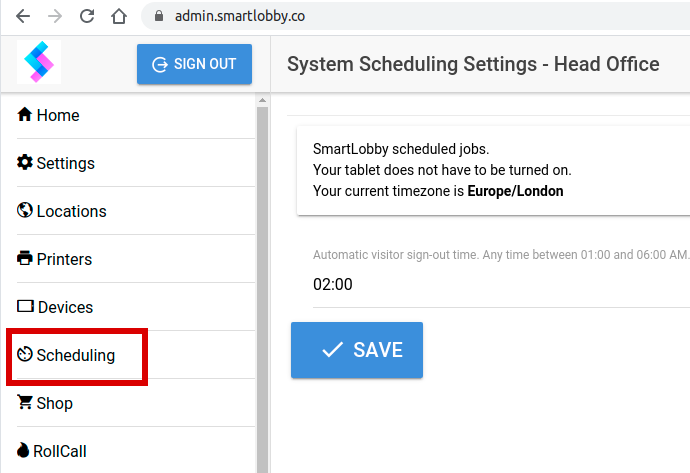This screenshot has width=690, height=473.
Task: Click the Settings gear icon
Action: 25,162
